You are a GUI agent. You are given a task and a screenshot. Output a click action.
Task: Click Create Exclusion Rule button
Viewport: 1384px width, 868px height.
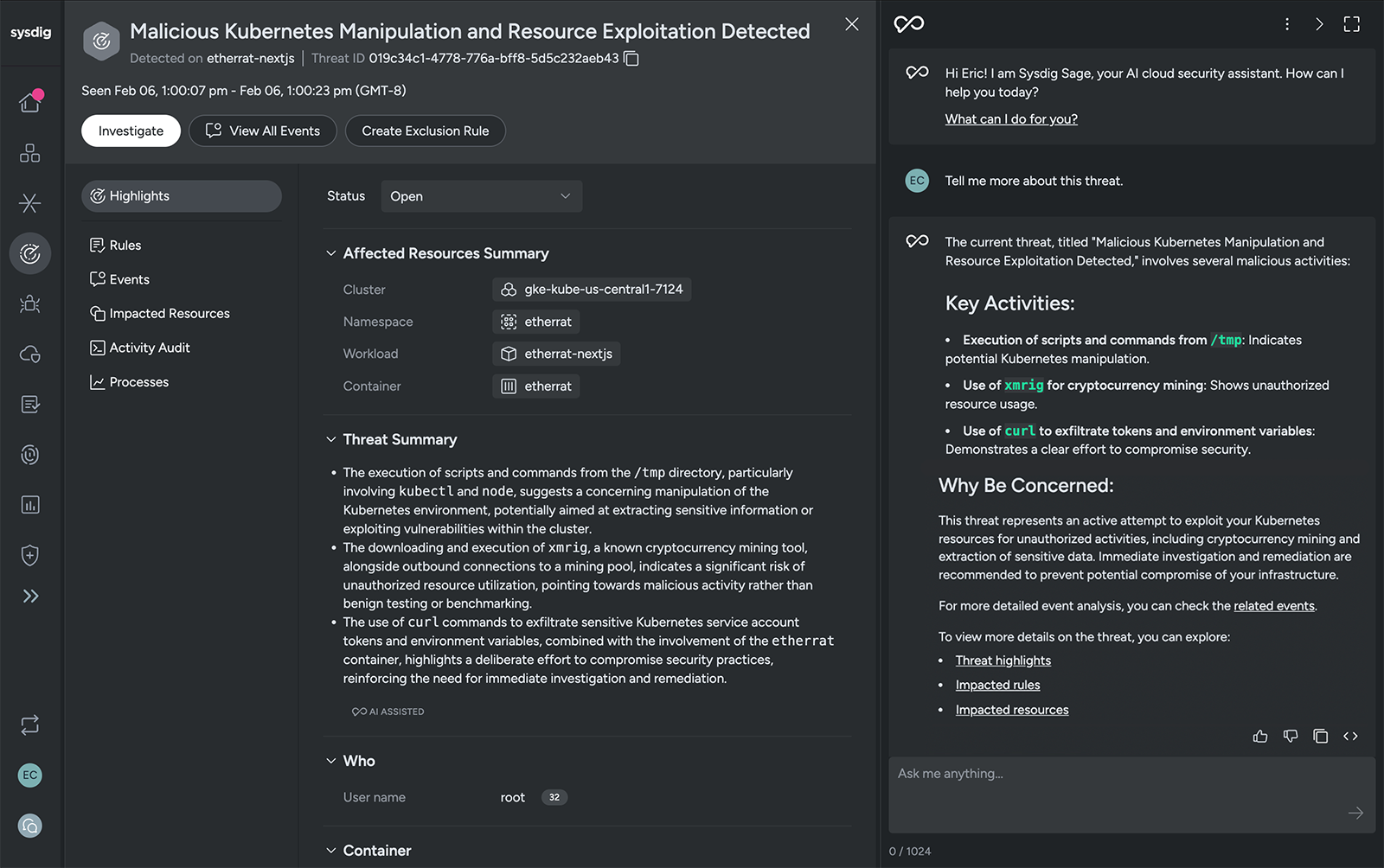pos(426,131)
